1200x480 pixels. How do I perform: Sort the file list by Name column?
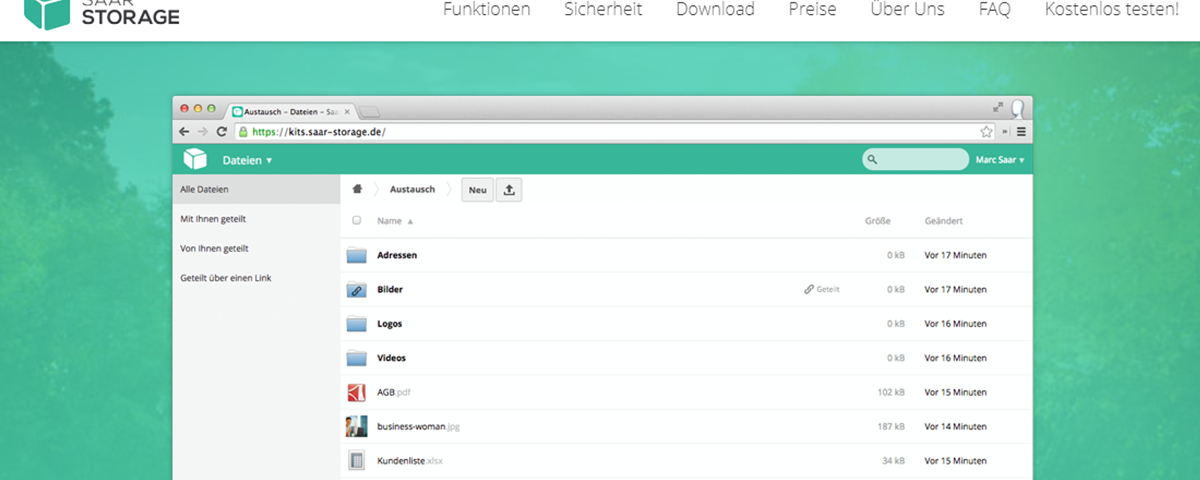[390, 221]
